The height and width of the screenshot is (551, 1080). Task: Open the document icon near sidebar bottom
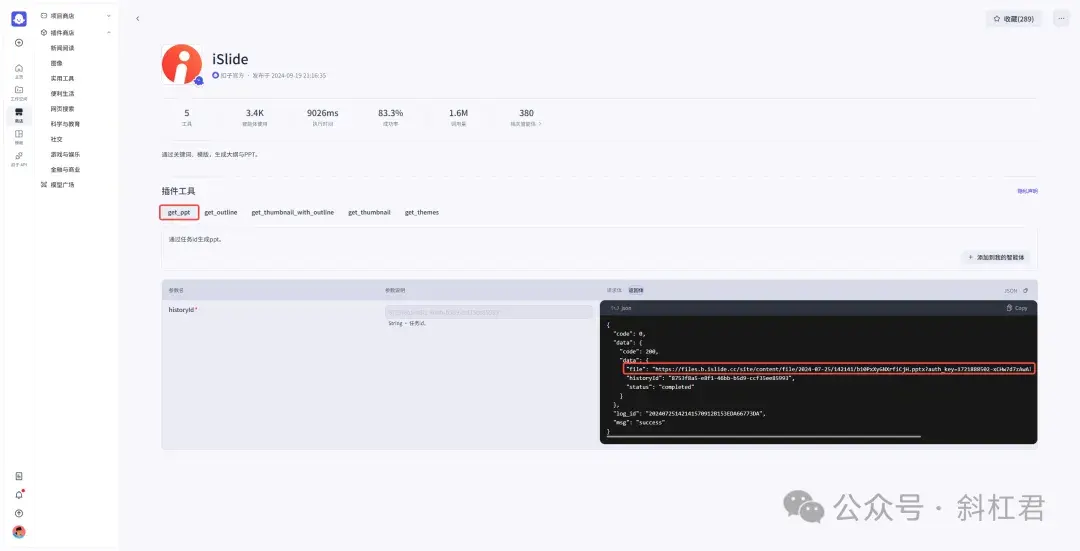click(x=19, y=476)
